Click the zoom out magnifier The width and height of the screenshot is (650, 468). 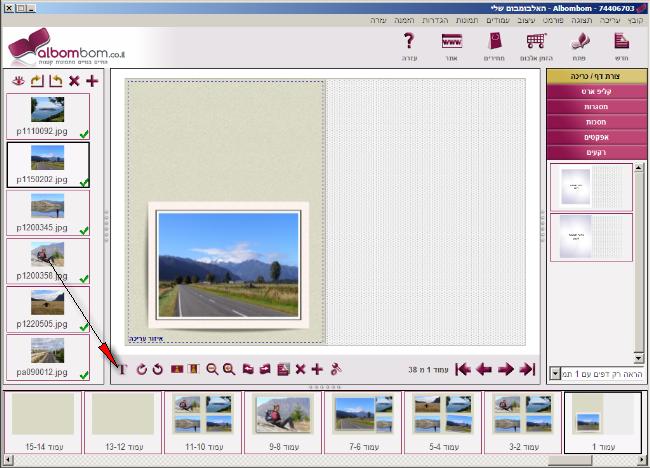tap(212, 369)
